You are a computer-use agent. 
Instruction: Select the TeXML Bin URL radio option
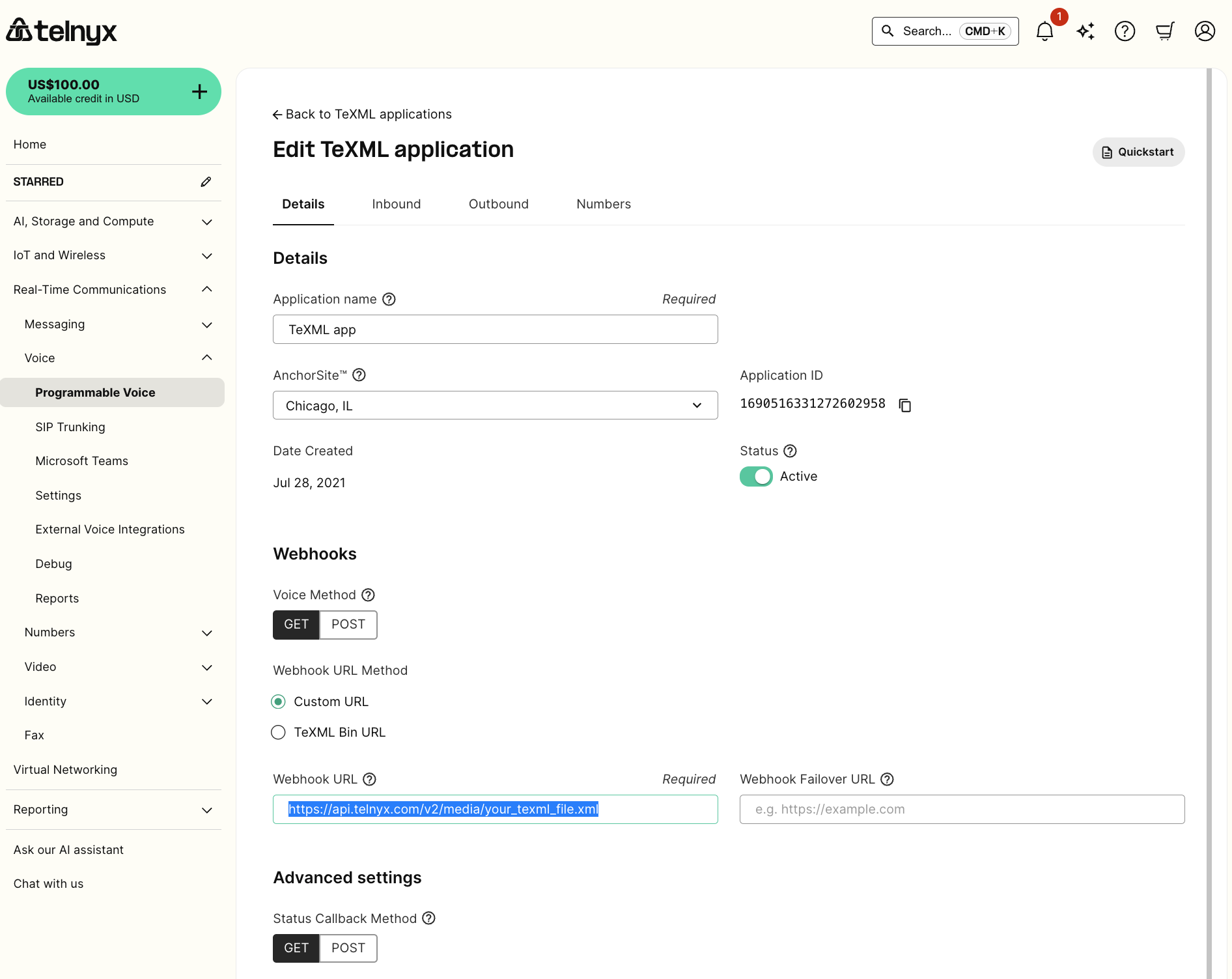[x=278, y=732]
